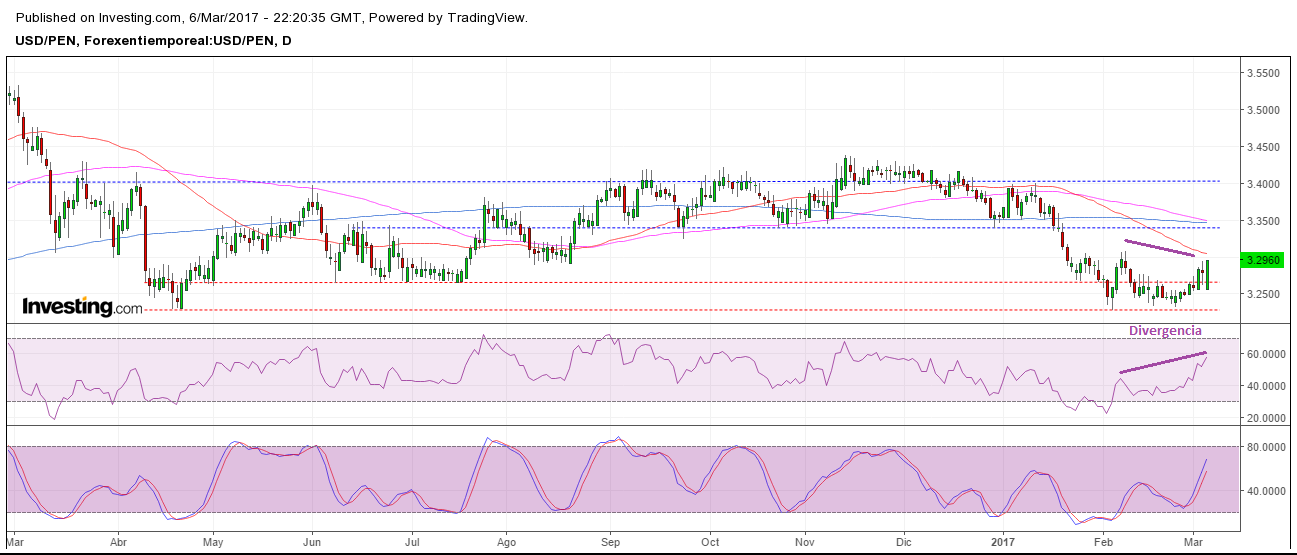This screenshot has height=555, width=1297.
Task: Select the Nov label on time axis
Action: pos(806,542)
